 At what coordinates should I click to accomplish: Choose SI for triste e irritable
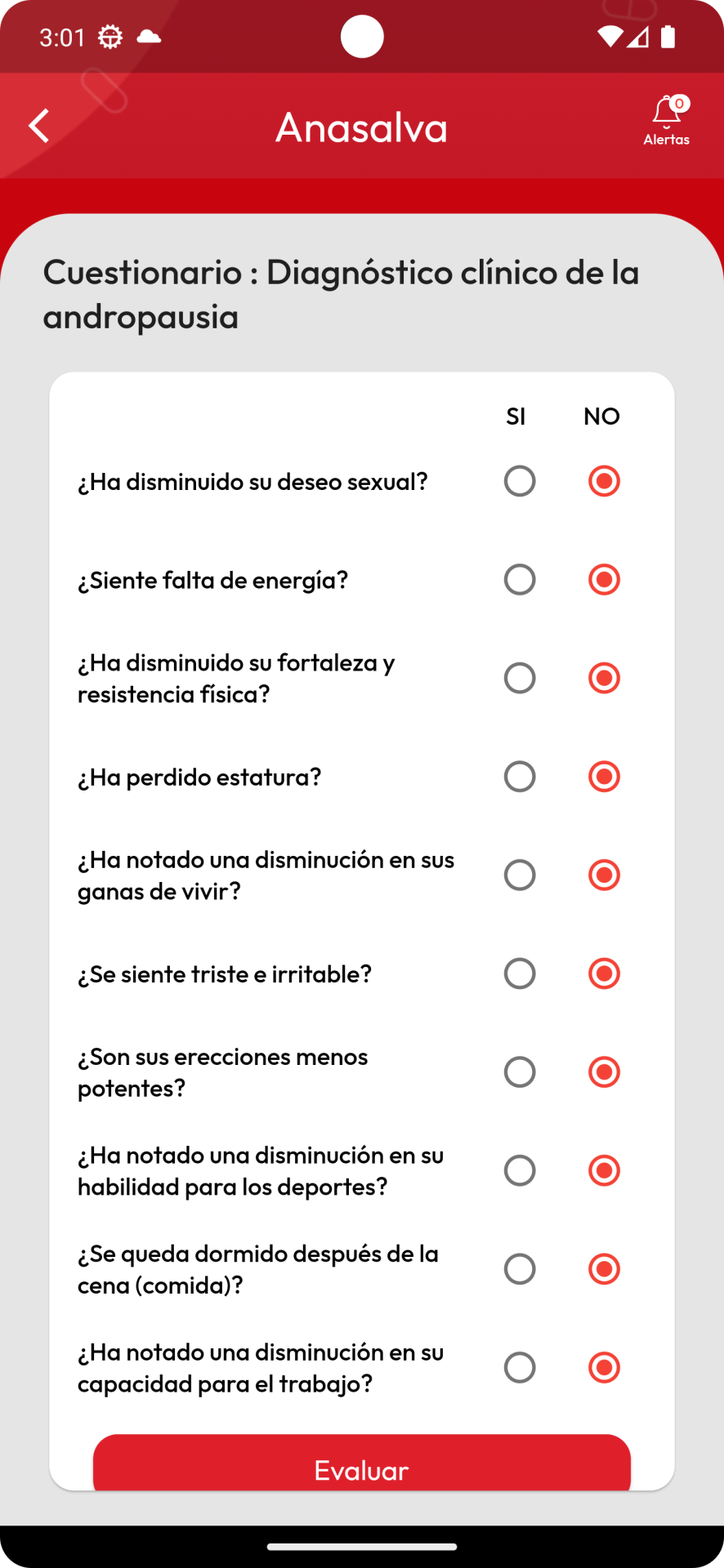click(x=520, y=973)
